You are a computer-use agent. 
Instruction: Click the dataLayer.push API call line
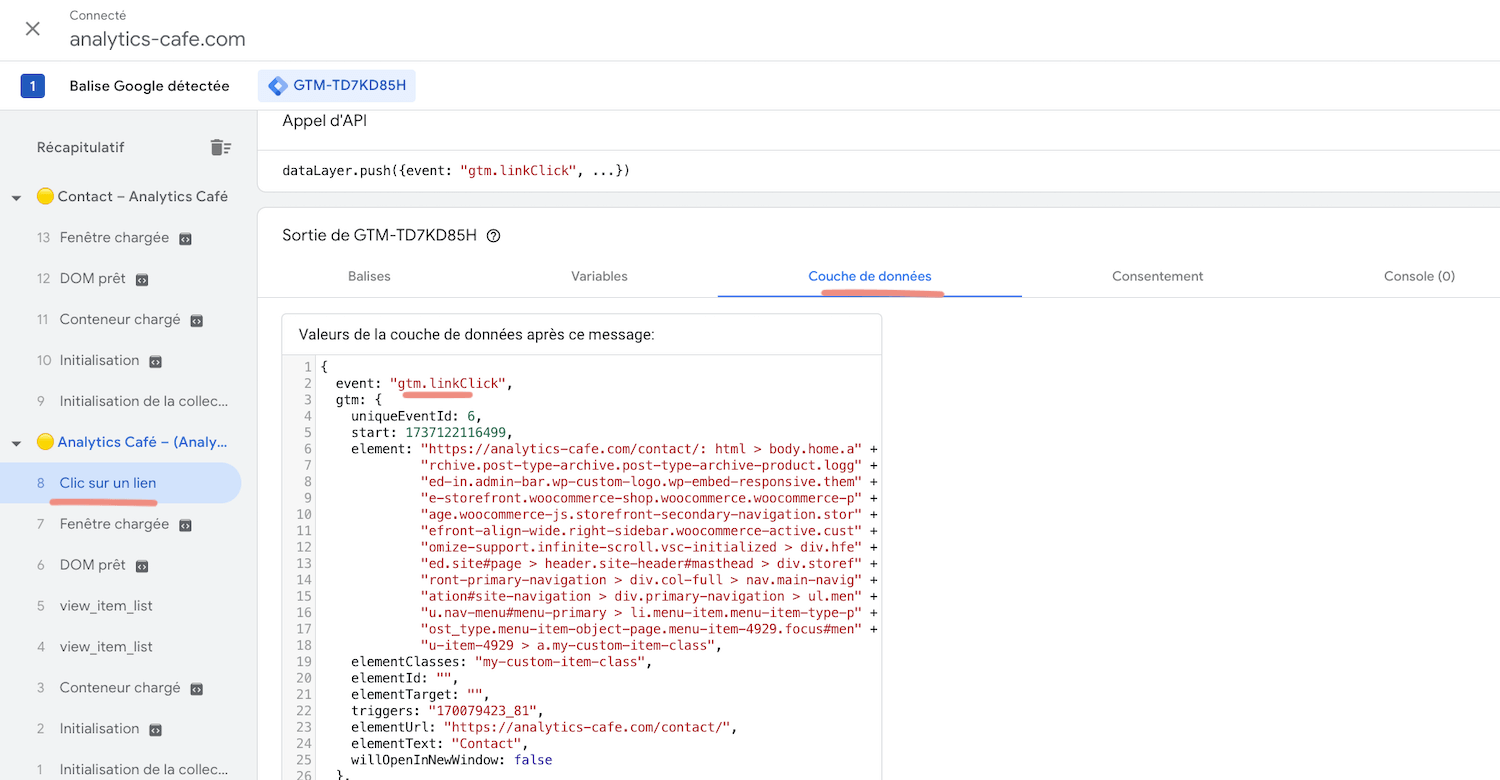(456, 171)
